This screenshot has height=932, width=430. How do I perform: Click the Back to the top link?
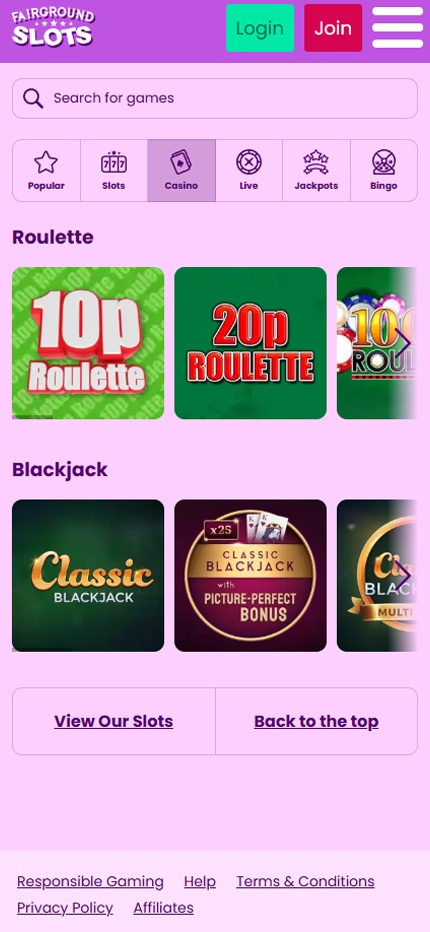(x=316, y=721)
